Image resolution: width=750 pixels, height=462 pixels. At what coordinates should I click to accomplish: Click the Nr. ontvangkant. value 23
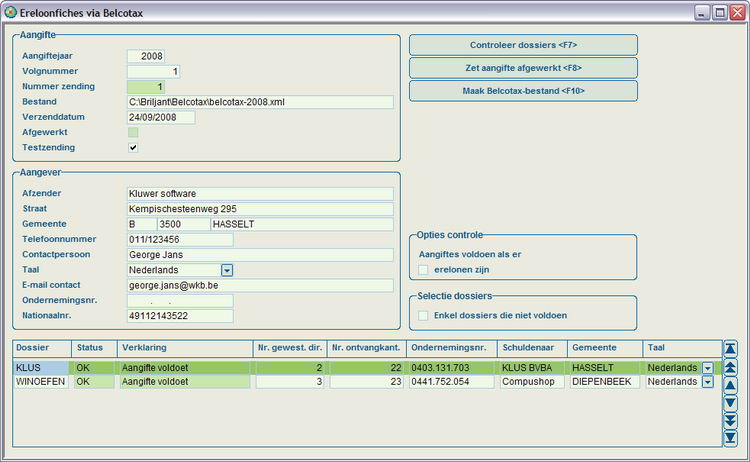coord(366,382)
